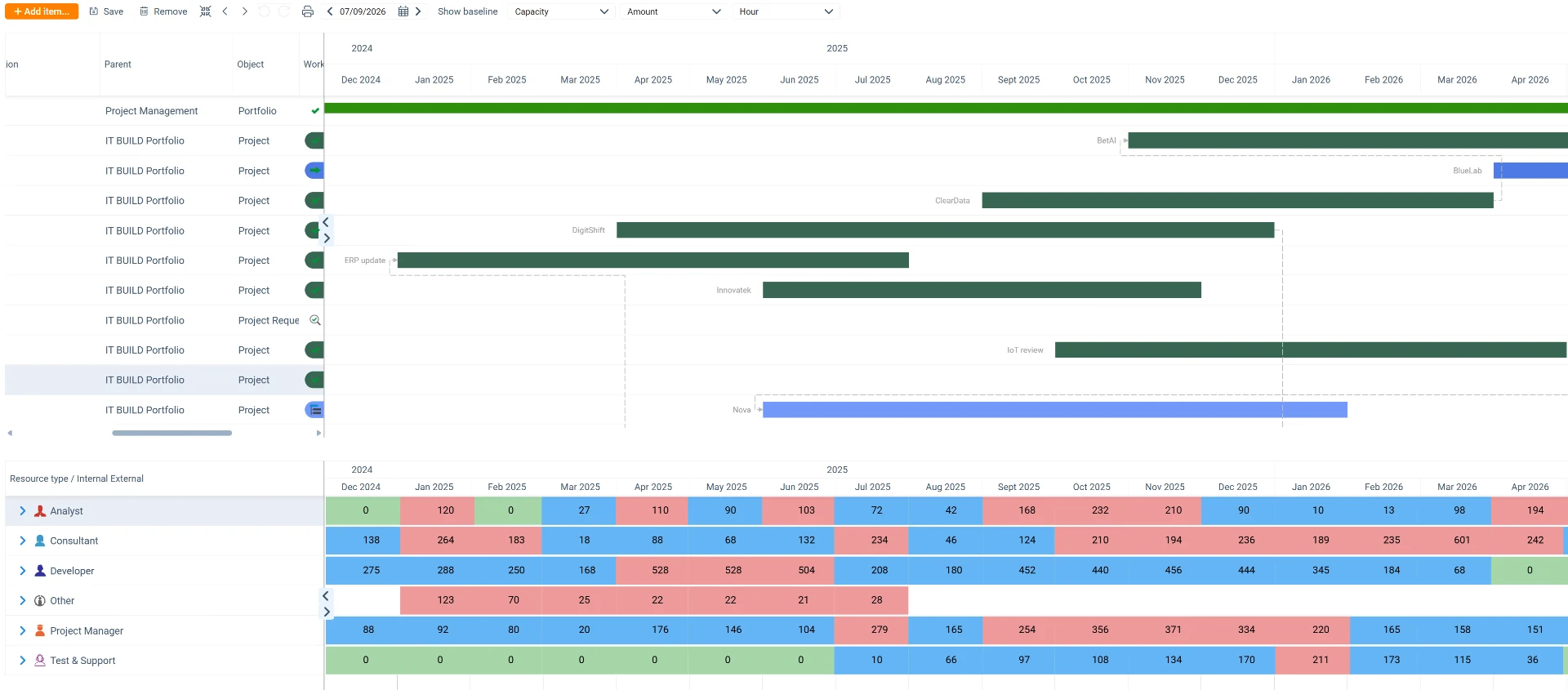The height and width of the screenshot is (690, 1568).
Task: Click the Parent column header
Action: tap(118, 65)
